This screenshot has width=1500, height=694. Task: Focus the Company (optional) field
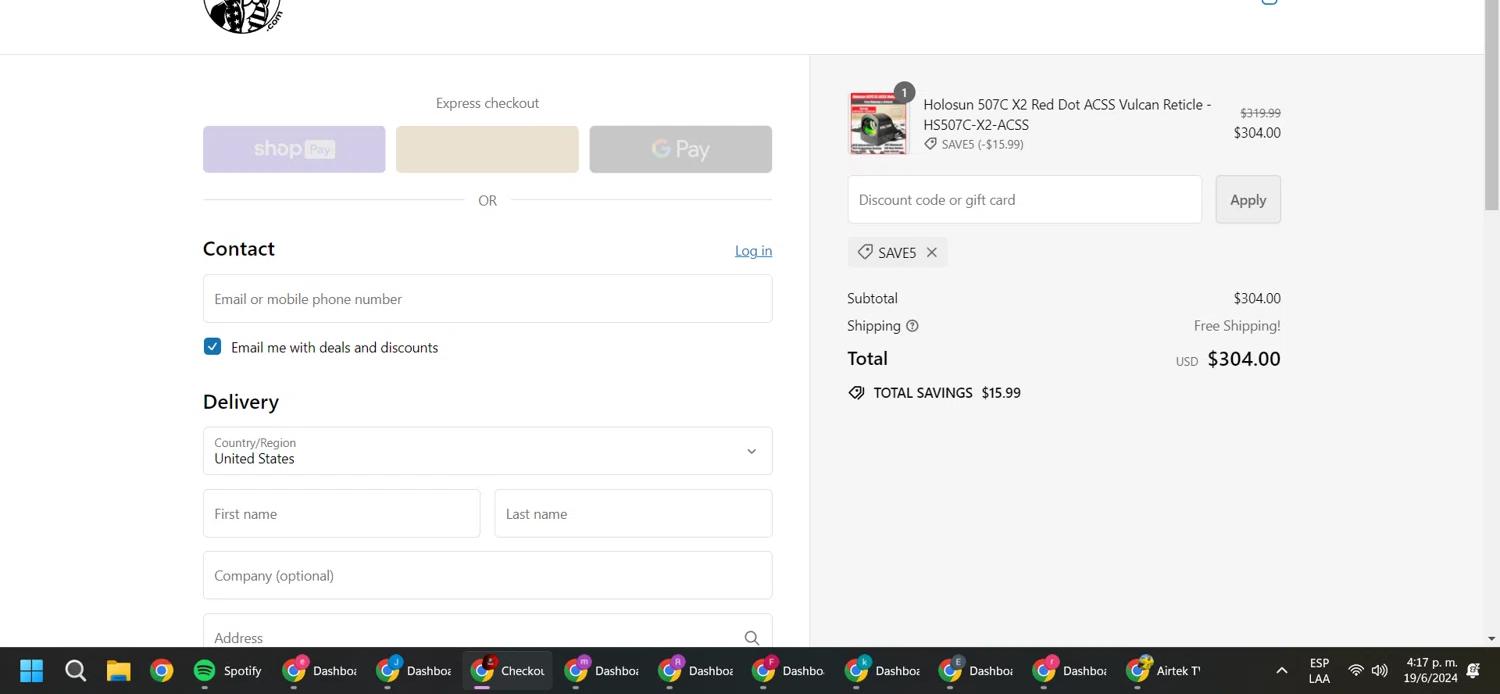pos(487,575)
